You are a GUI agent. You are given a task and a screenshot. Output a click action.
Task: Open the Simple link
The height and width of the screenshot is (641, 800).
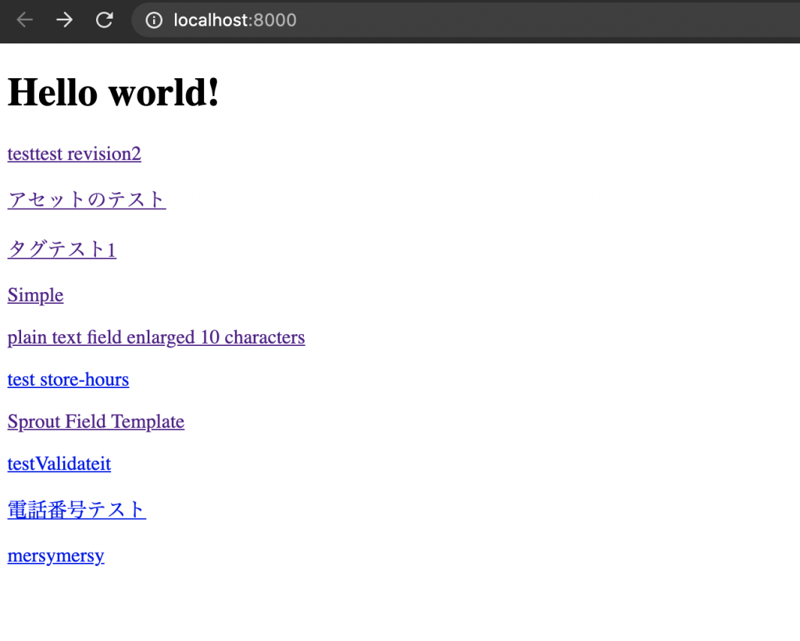35,295
